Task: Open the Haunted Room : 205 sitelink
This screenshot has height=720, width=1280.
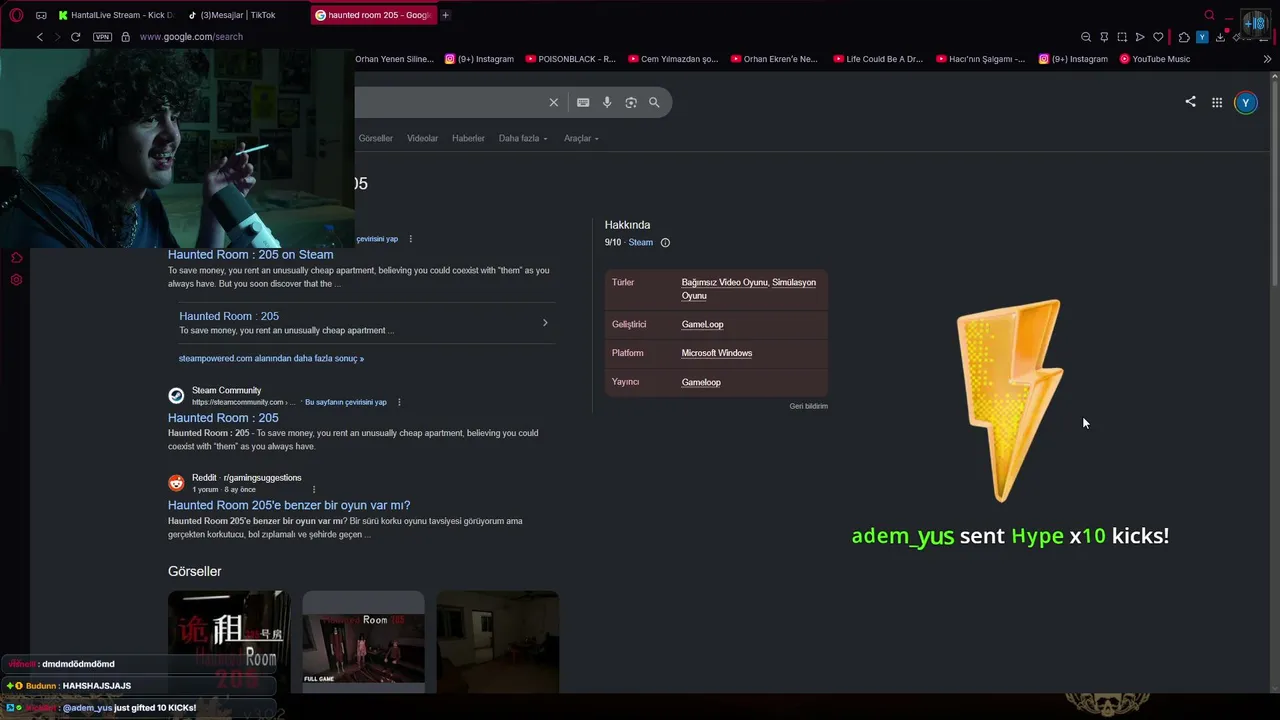Action: [229, 316]
